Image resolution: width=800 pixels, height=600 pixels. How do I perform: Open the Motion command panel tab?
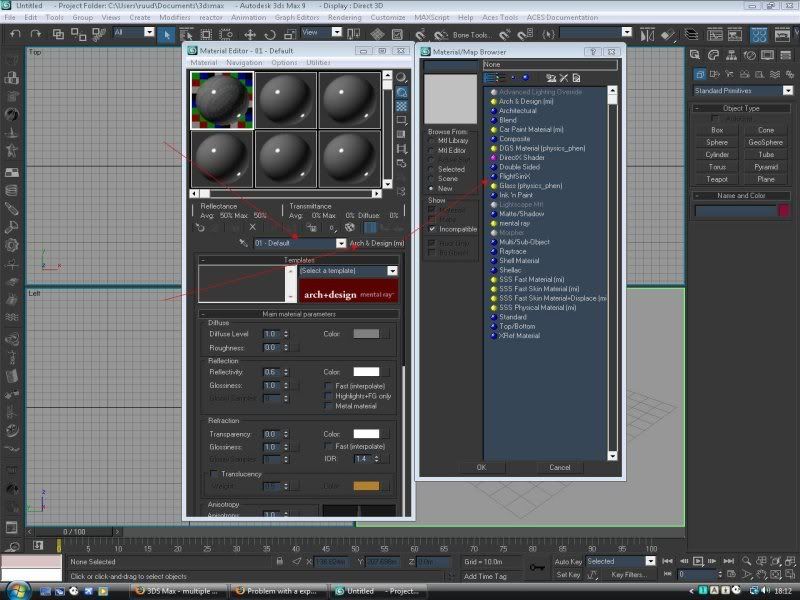[x=749, y=55]
